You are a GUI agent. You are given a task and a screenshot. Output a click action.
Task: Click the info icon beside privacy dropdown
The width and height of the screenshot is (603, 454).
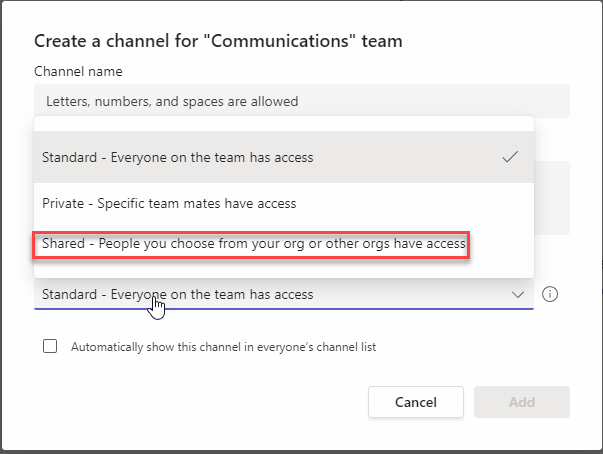click(x=549, y=295)
